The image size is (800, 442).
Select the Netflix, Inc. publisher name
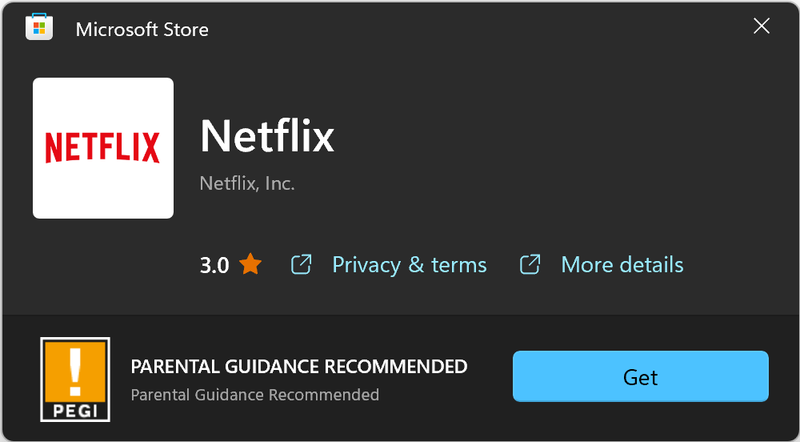coord(247,183)
